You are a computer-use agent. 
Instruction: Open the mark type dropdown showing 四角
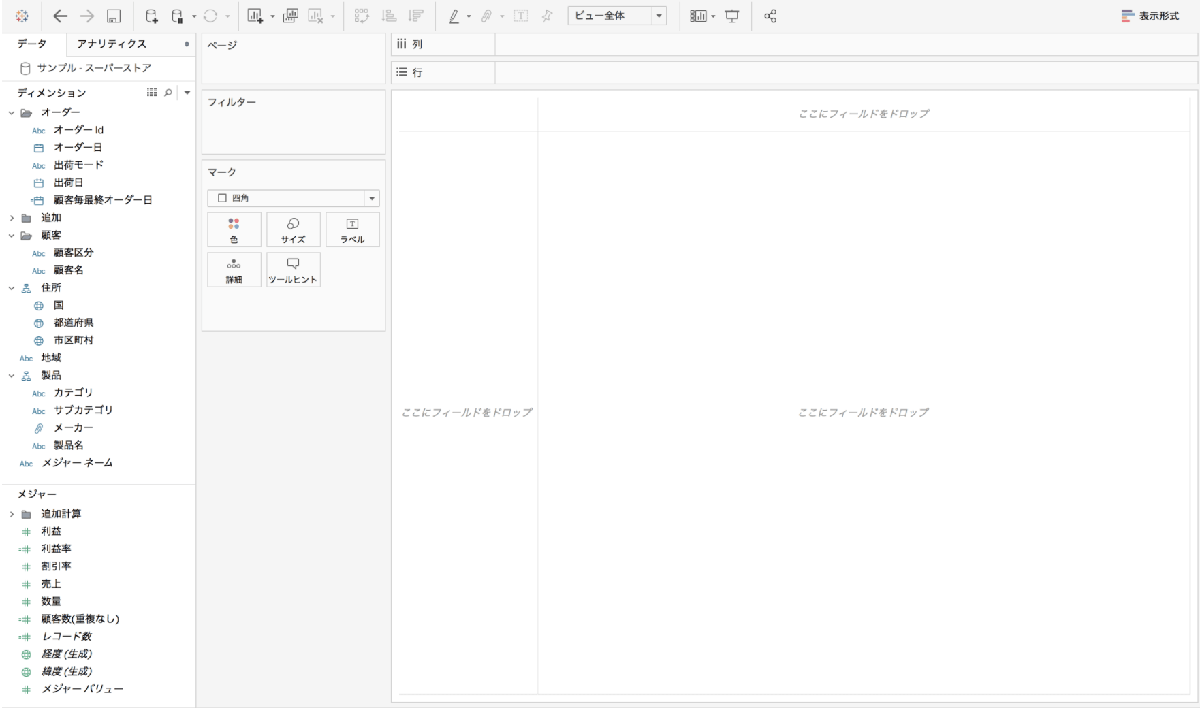[293, 198]
